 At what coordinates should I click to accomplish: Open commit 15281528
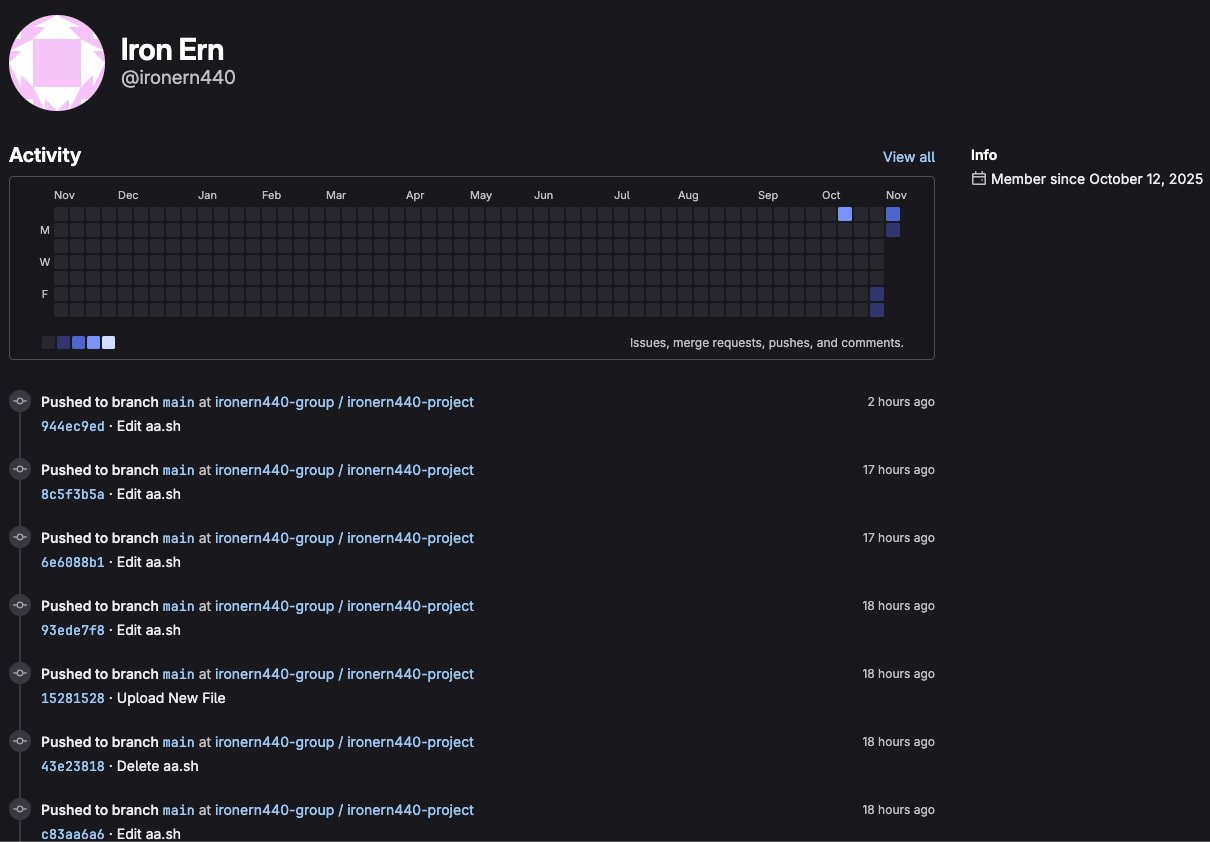pos(72,698)
